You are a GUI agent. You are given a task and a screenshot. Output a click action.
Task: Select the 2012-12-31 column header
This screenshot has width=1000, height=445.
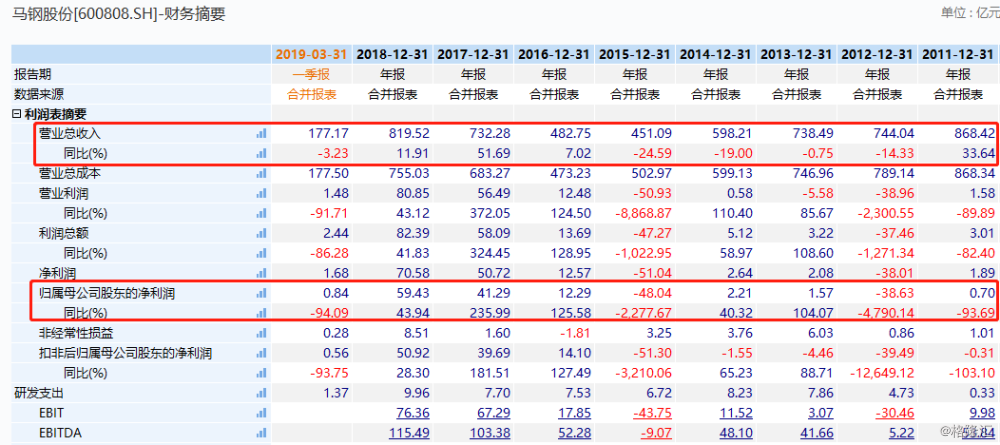click(877, 54)
